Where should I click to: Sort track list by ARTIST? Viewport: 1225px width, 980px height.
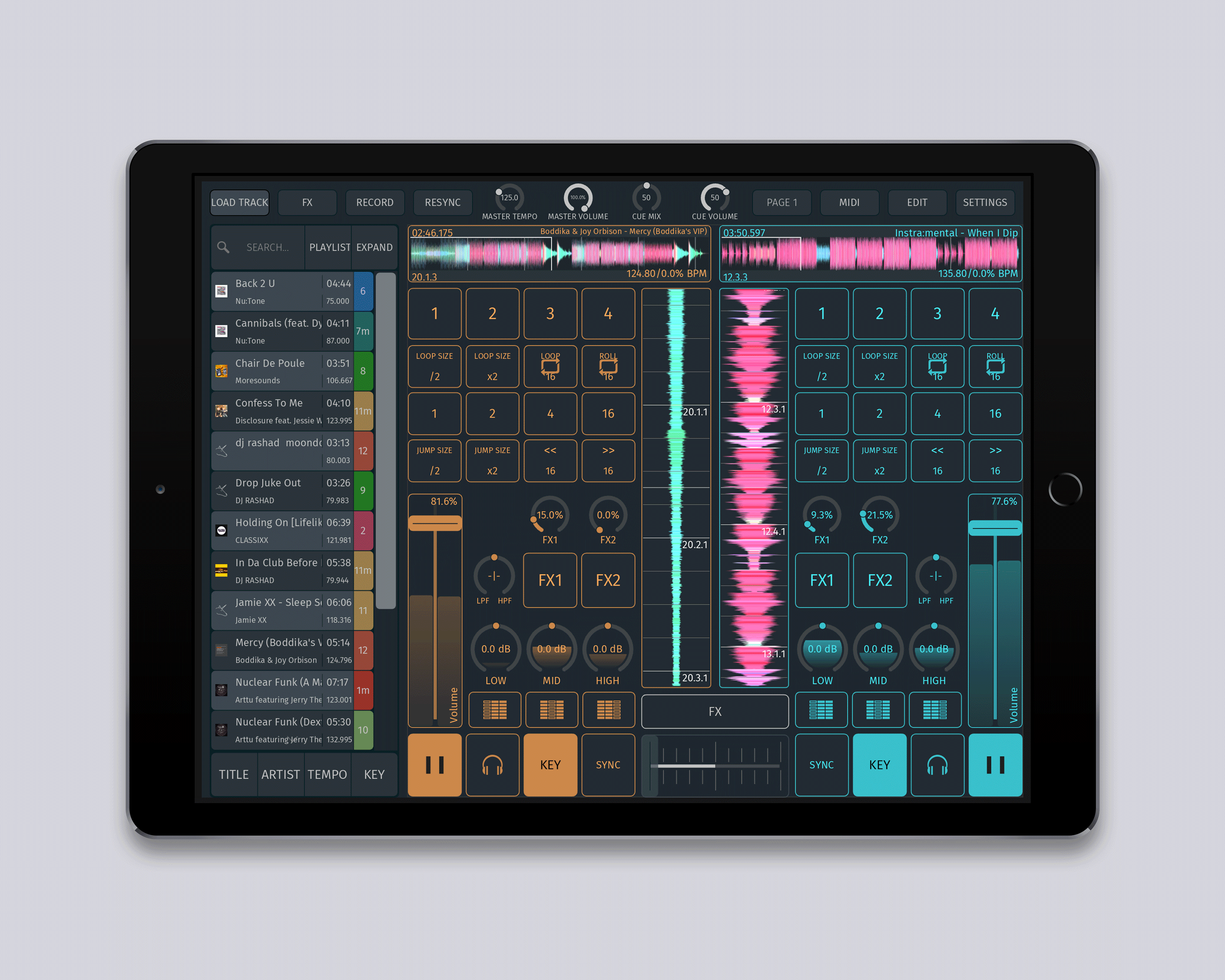pyautogui.click(x=280, y=775)
